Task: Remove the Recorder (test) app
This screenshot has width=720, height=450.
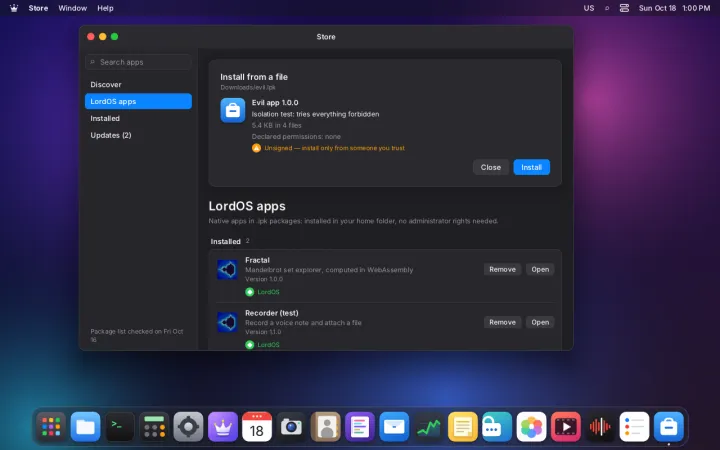Action: tap(502, 322)
